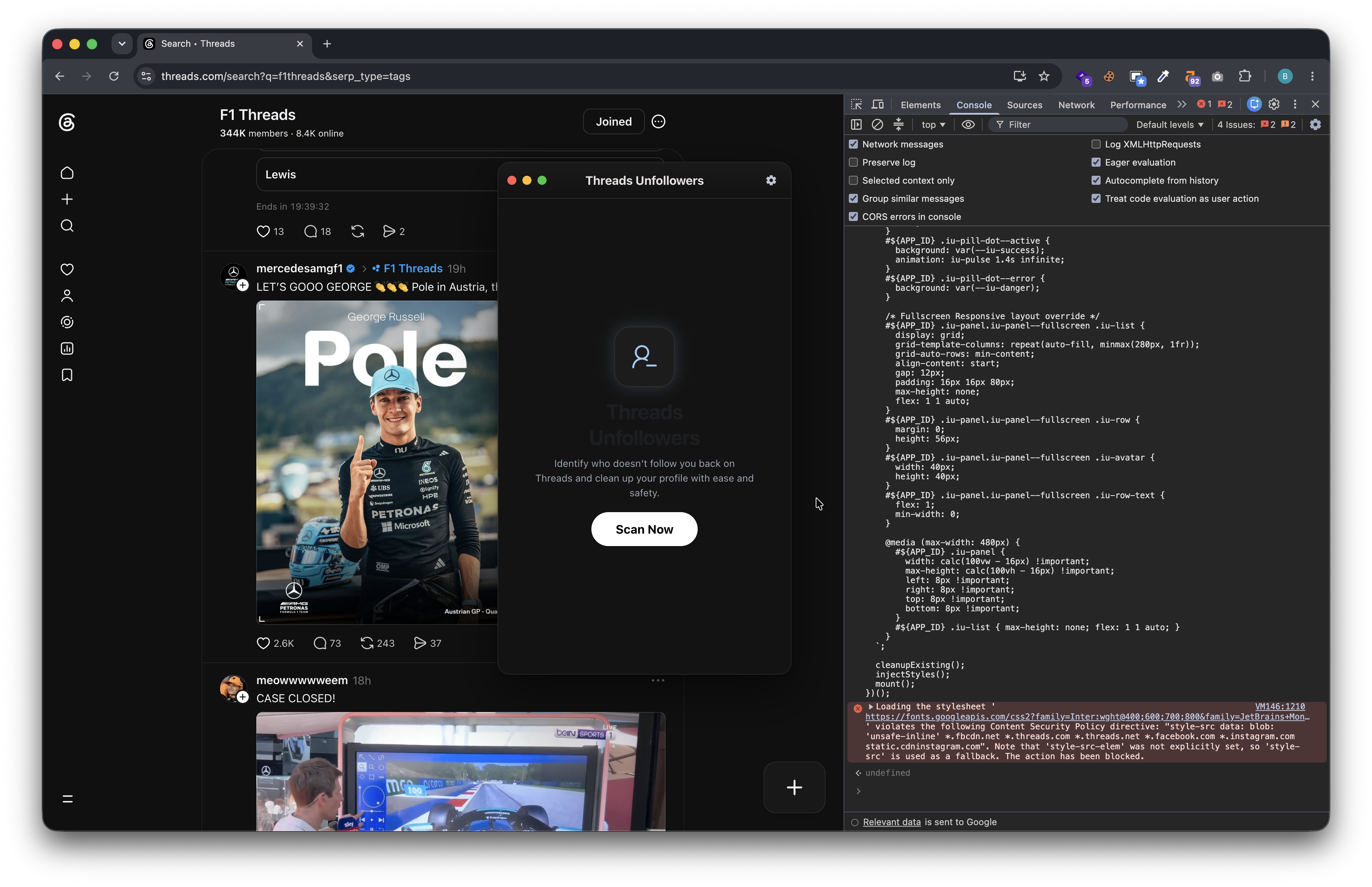The image size is (1372, 887).
Task: Open settings gear in Threads Unfollowers panel
Action: 770,180
